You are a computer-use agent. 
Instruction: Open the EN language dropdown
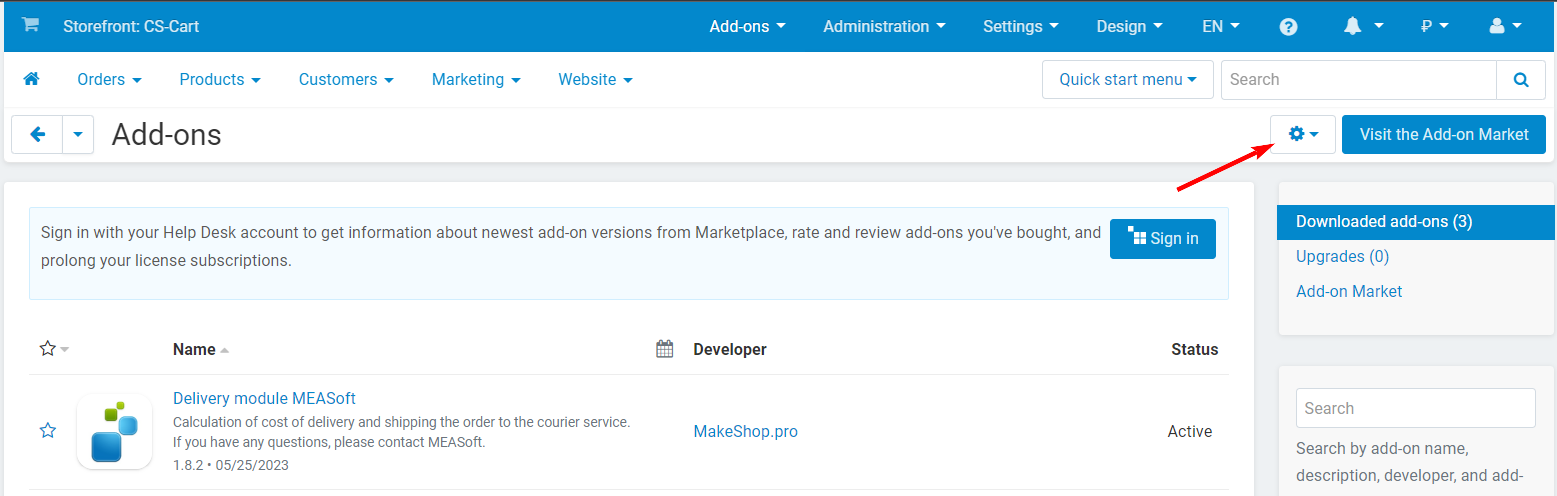tap(1220, 27)
